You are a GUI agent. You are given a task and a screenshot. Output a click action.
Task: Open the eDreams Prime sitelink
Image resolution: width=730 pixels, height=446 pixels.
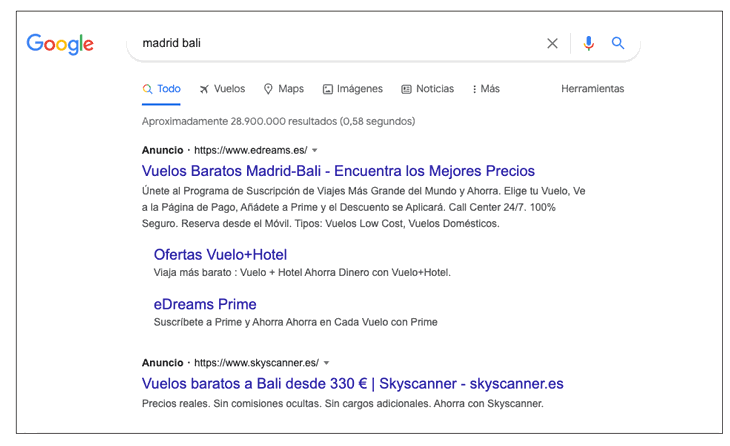205,304
